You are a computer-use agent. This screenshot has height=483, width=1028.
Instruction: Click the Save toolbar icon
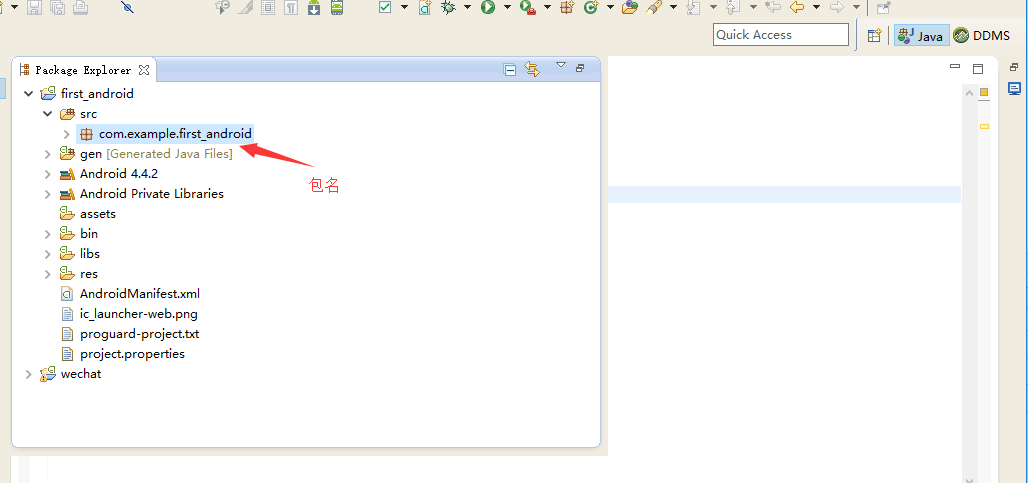point(35,8)
